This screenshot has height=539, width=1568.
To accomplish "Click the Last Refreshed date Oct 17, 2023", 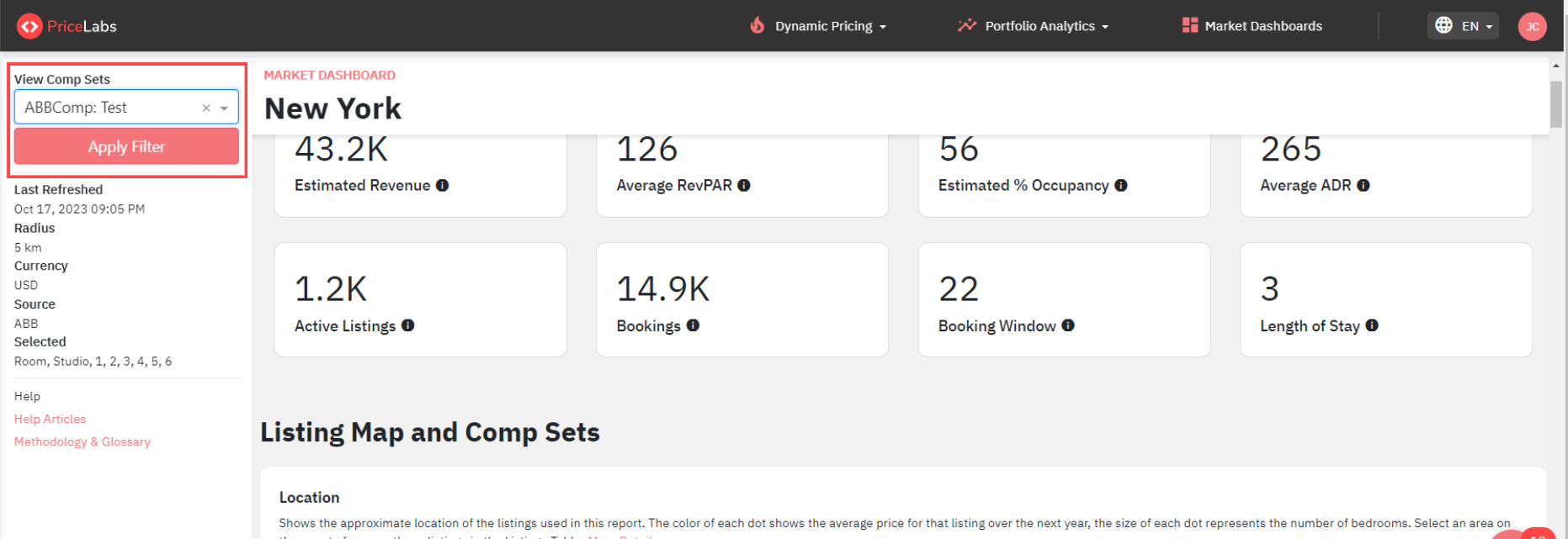I will click(80, 209).
